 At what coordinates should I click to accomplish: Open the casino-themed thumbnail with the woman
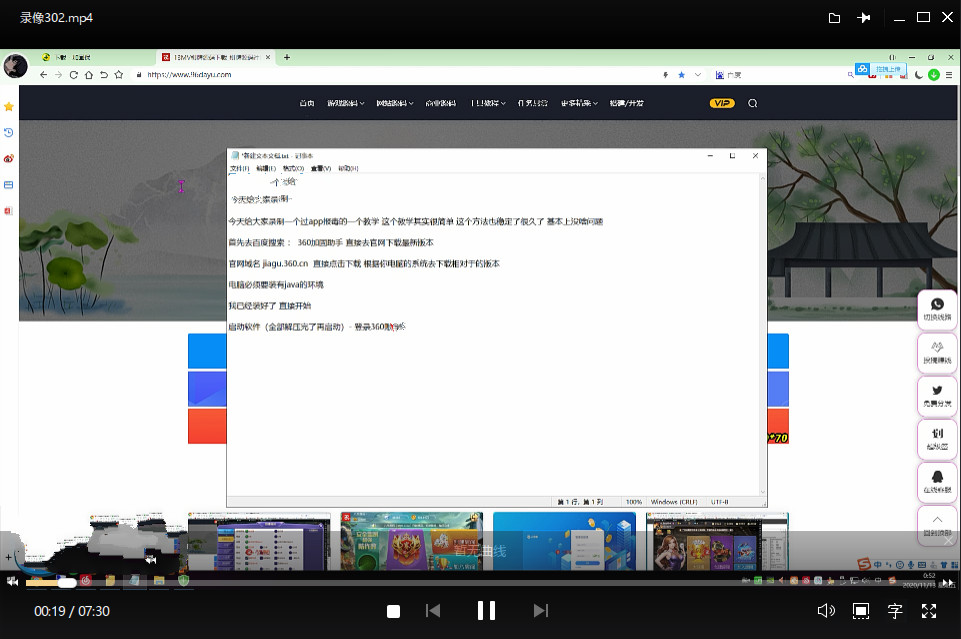717,542
